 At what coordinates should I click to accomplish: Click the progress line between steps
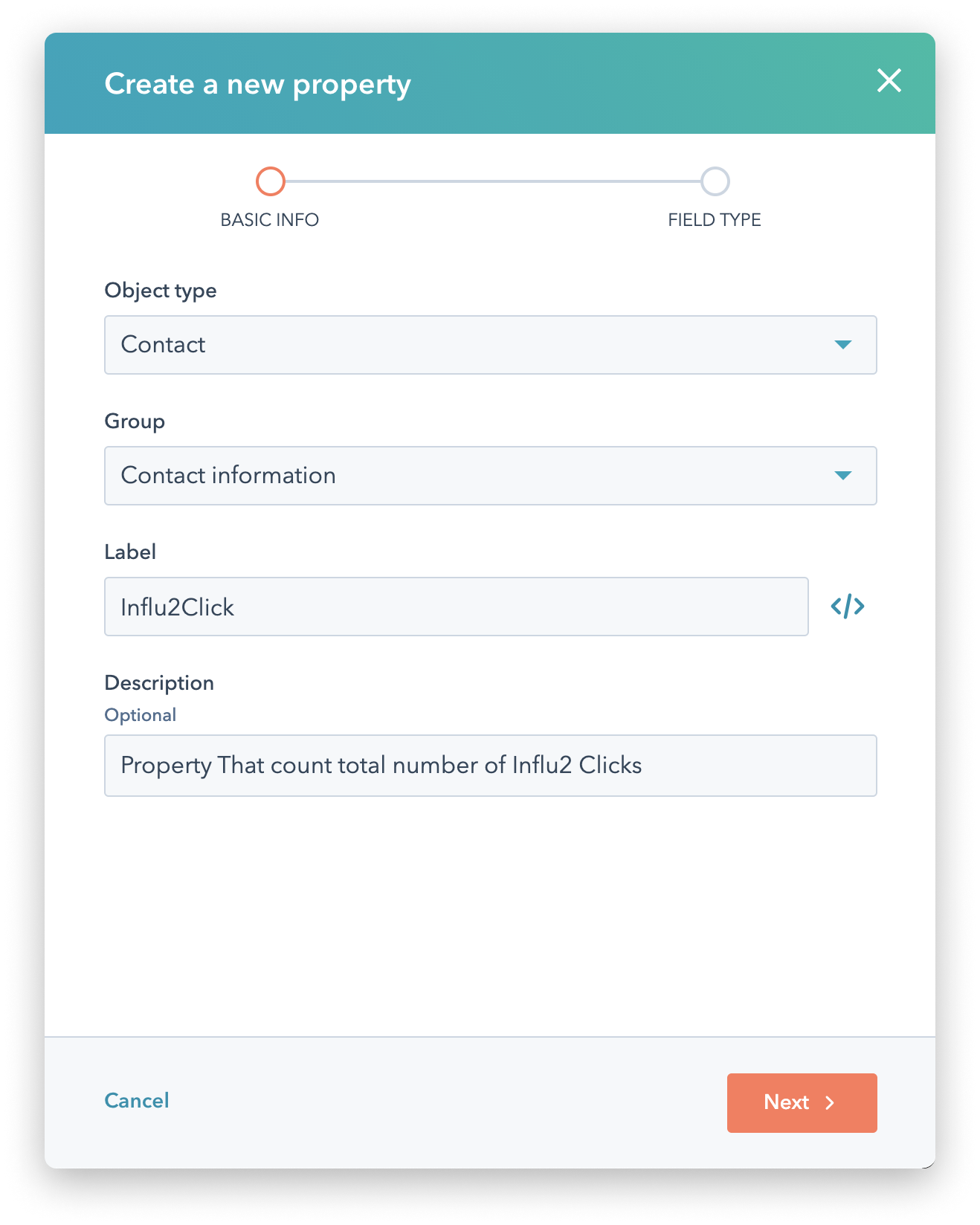click(x=492, y=181)
